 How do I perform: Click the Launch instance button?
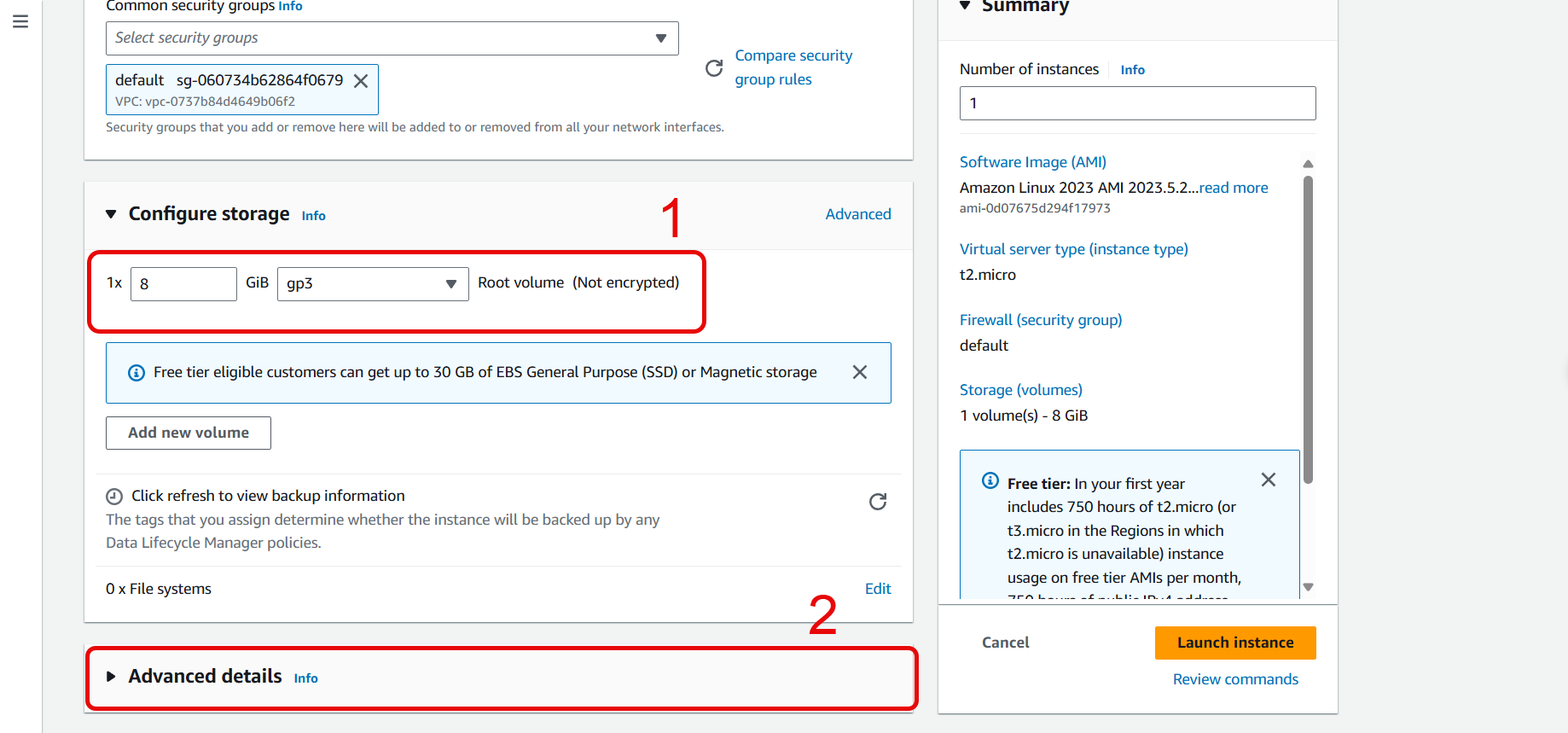coord(1234,643)
